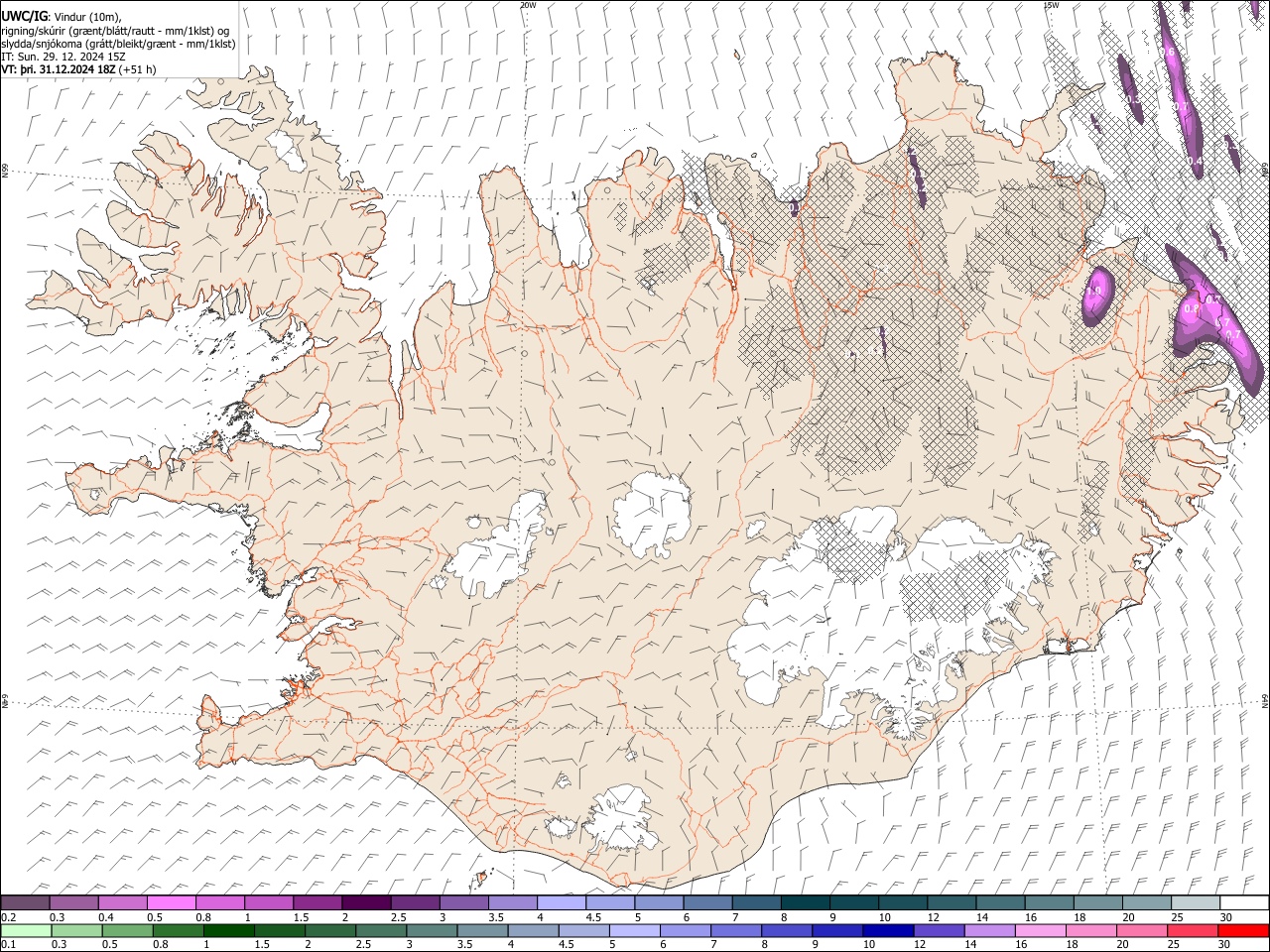
Task: Select the light pink lower swatch at 16
Action: point(1039,931)
